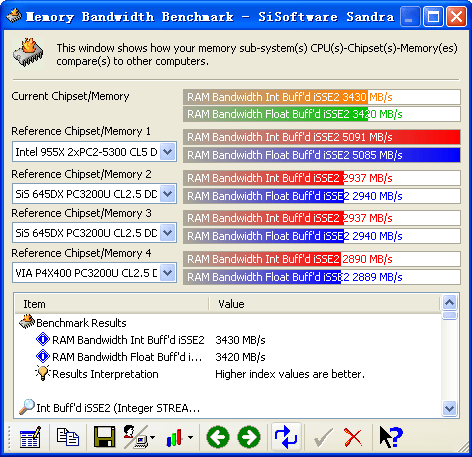The width and height of the screenshot is (472, 457).
Task: Click the red Int 5091 MB/s bar
Action: (322, 137)
